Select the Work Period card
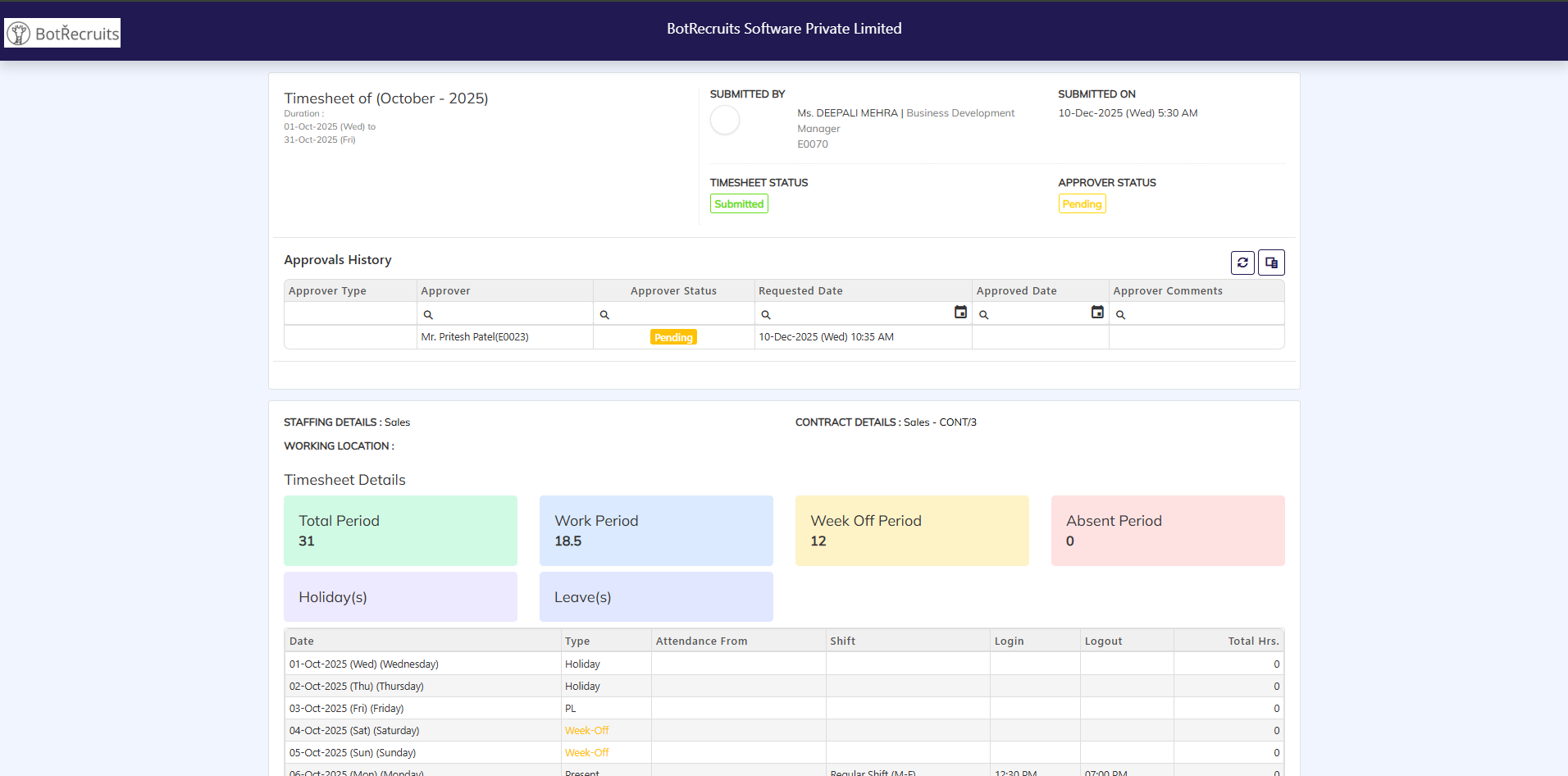This screenshot has height=776, width=1568. (656, 531)
